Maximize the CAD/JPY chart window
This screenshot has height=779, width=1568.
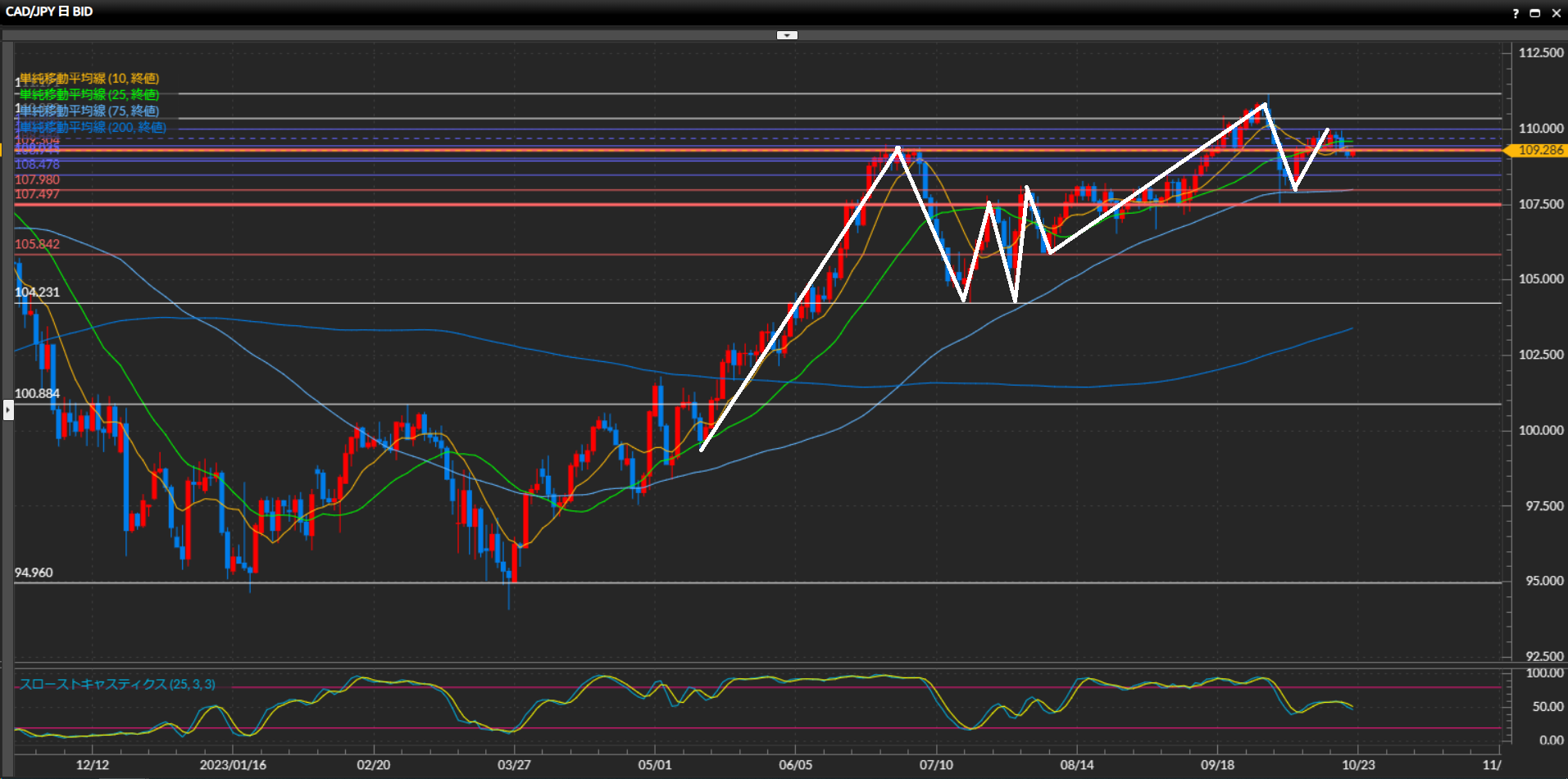click(1535, 13)
